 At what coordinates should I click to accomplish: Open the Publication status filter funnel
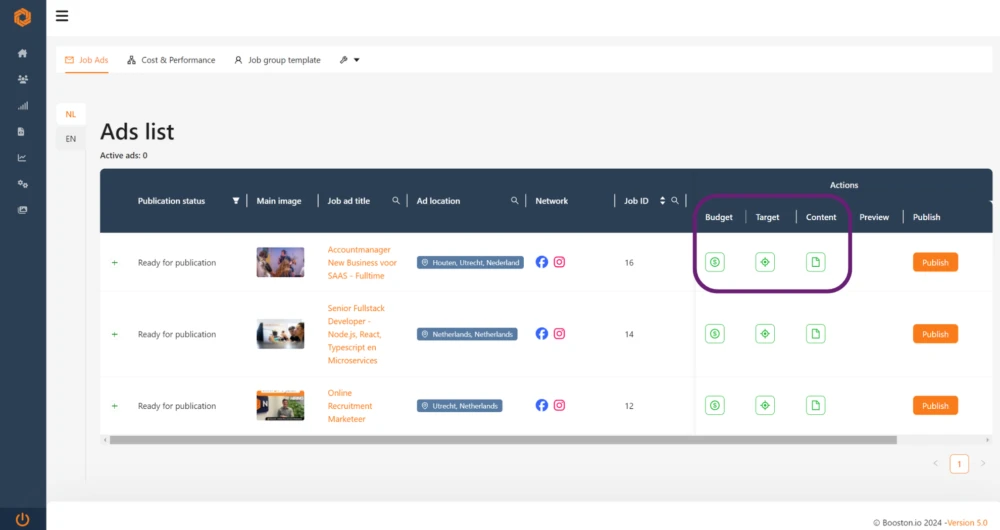click(236, 201)
